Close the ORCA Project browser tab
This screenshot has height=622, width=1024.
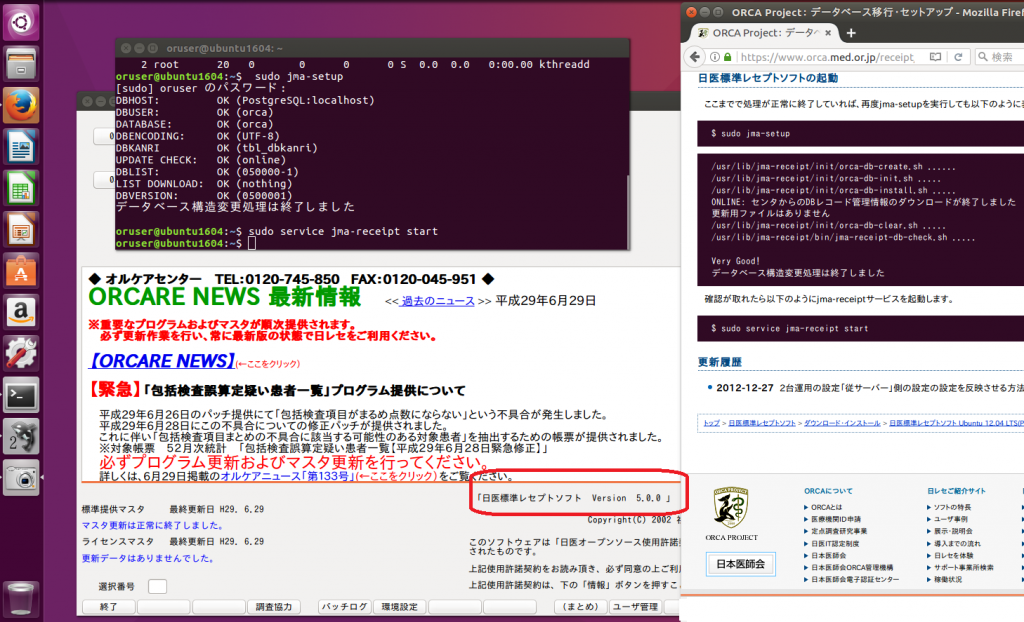tap(828, 33)
